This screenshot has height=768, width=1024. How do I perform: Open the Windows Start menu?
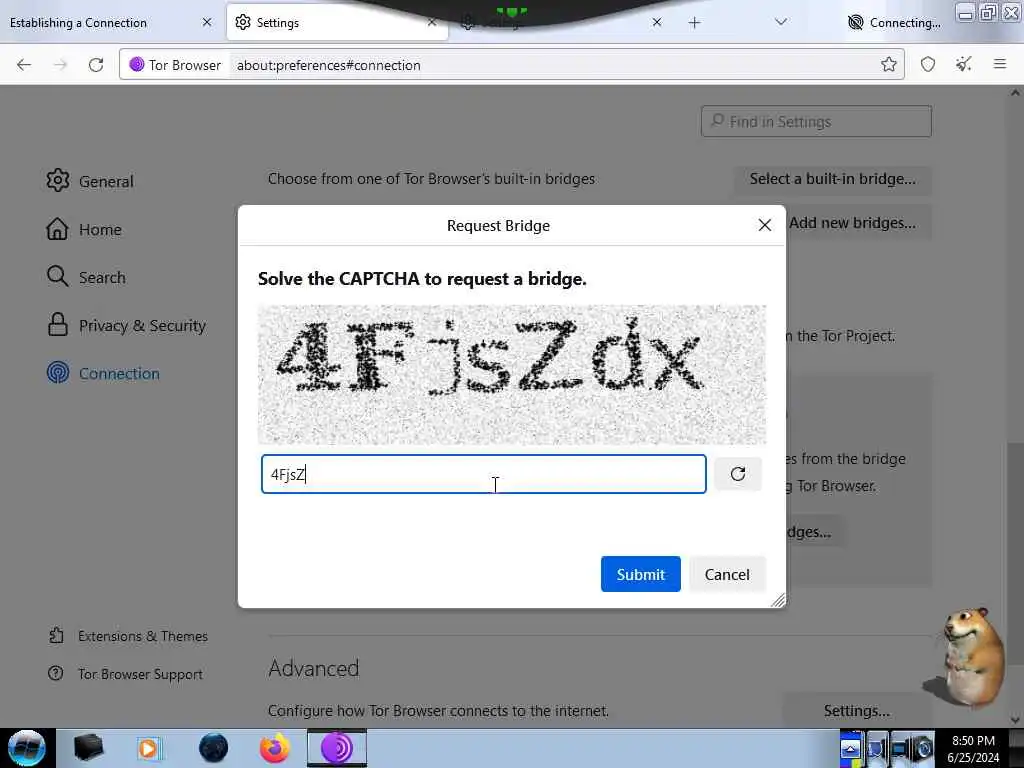(26, 748)
